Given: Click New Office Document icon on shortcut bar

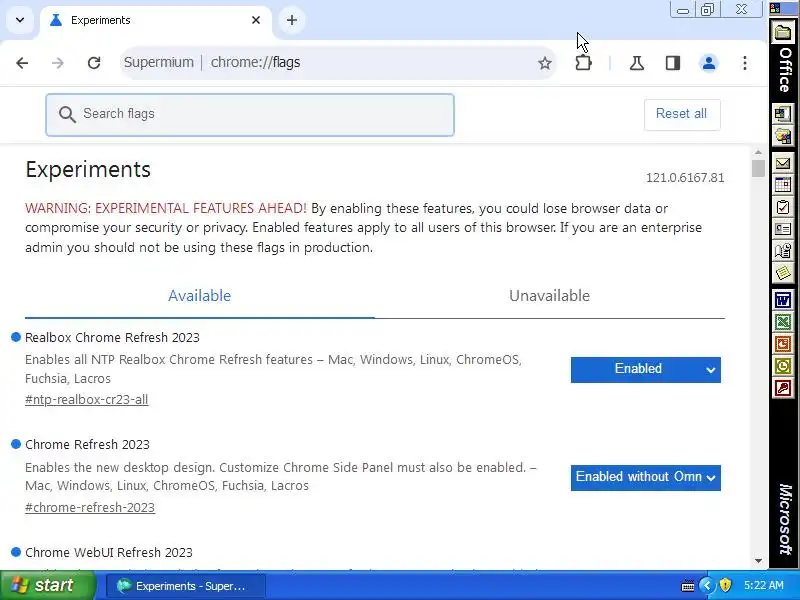Looking at the screenshot, I should point(783,113).
